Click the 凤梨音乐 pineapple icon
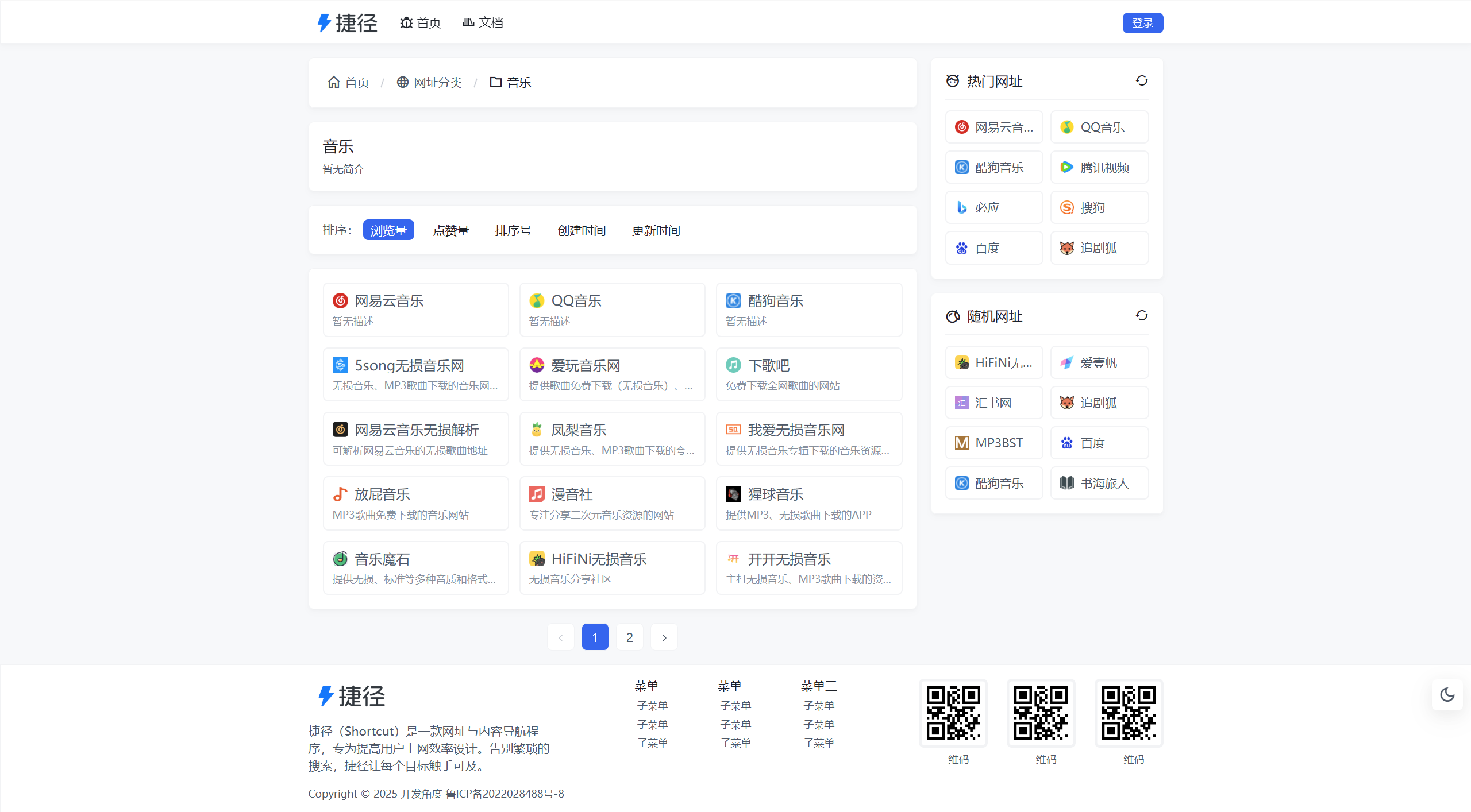The width and height of the screenshot is (1471, 812). 537,430
